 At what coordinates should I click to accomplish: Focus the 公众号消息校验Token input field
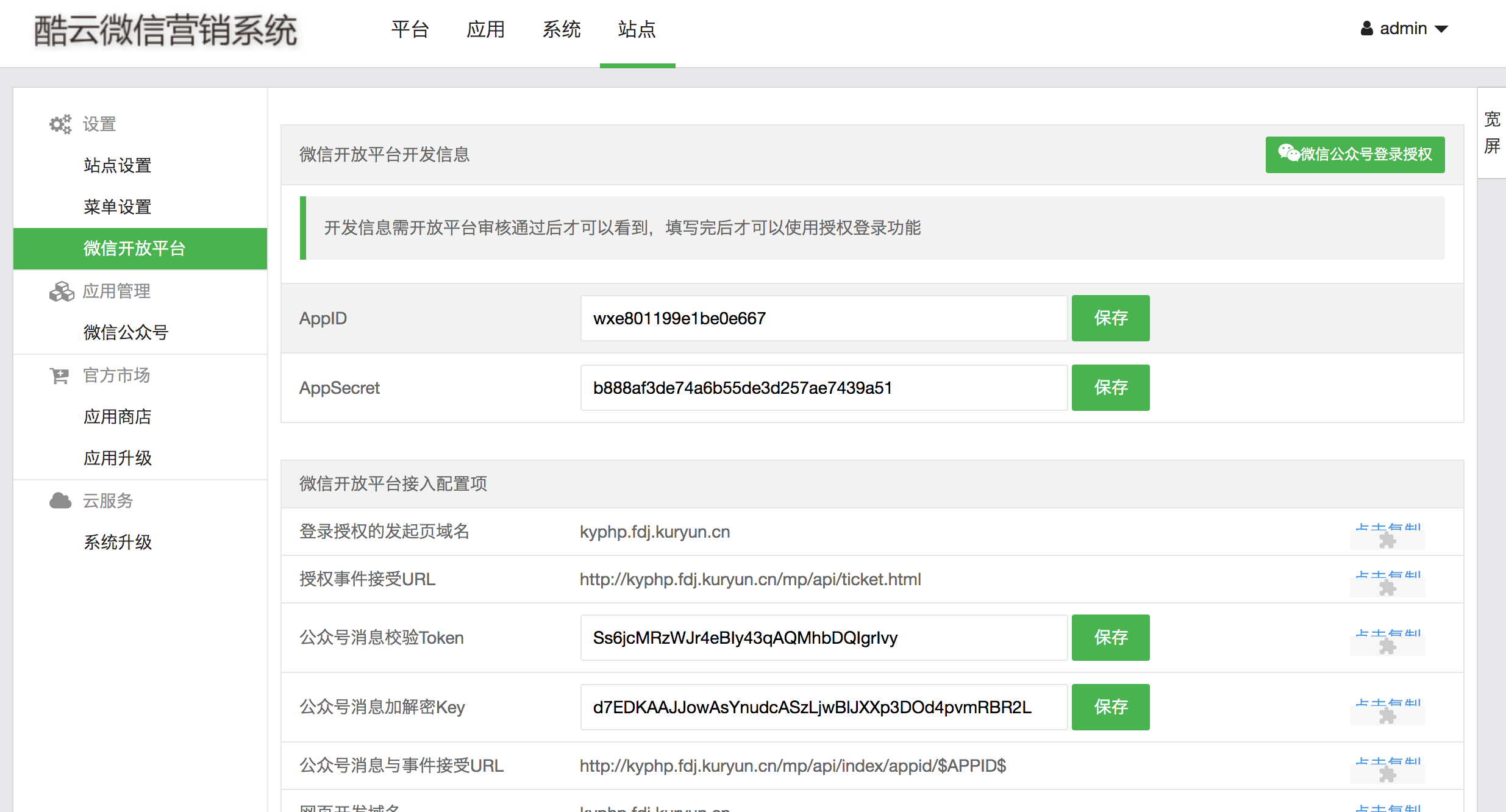[824, 638]
